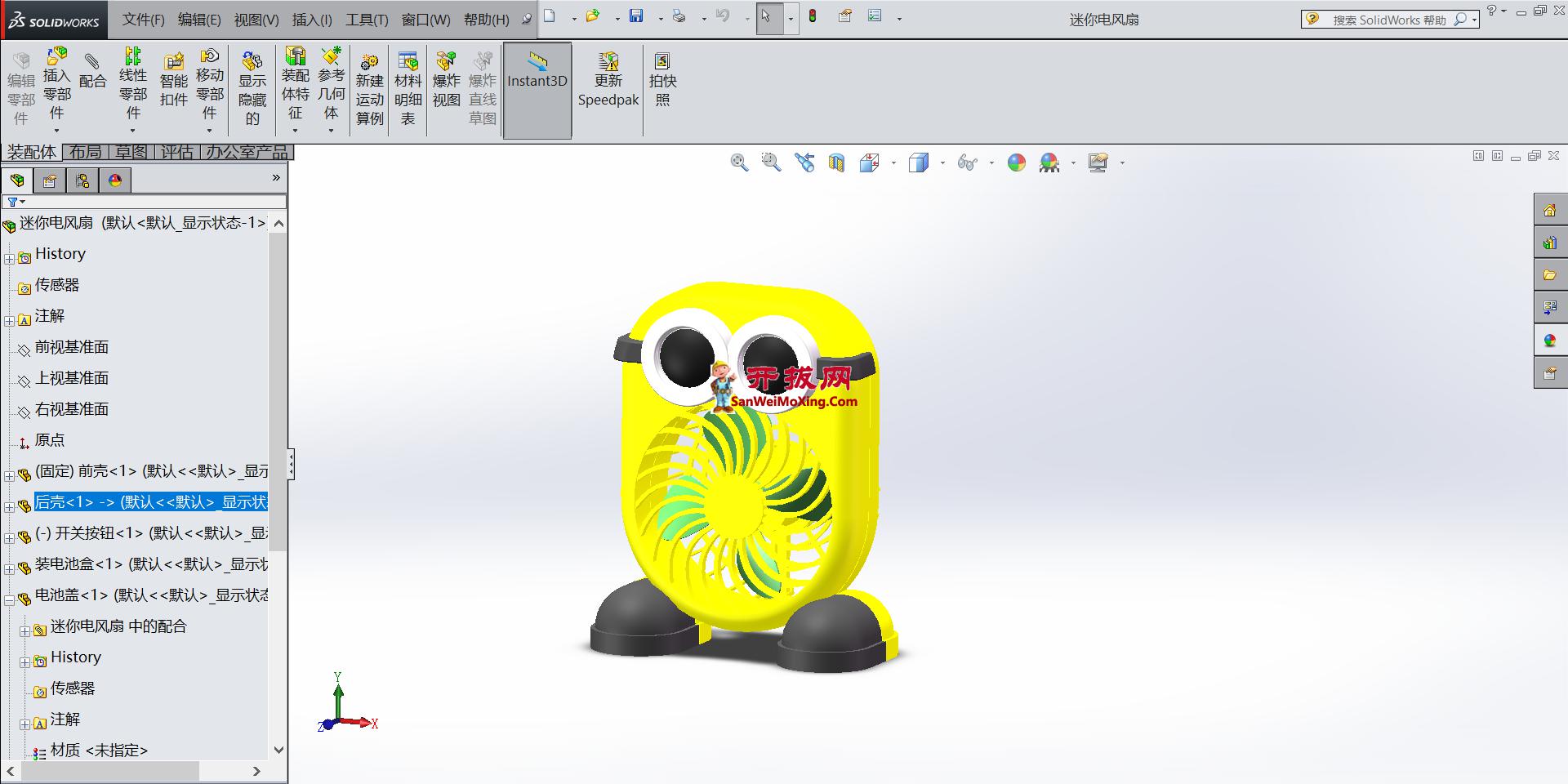Switch to FeatureManager design tree tab
The width and height of the screenshot is (1568, 784).
(x=17, y=180)
